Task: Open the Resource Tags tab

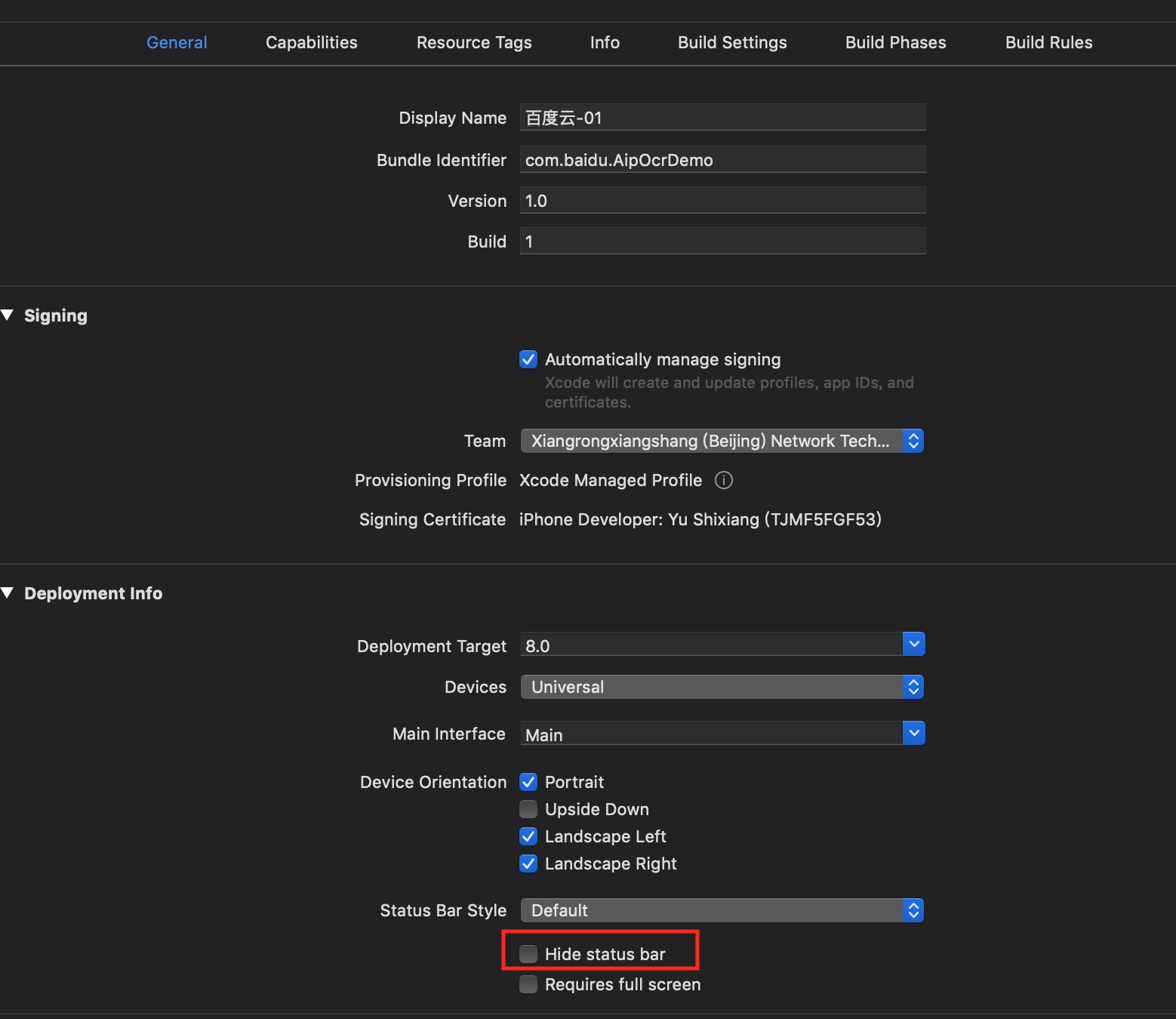Action: tap(474, 42)
